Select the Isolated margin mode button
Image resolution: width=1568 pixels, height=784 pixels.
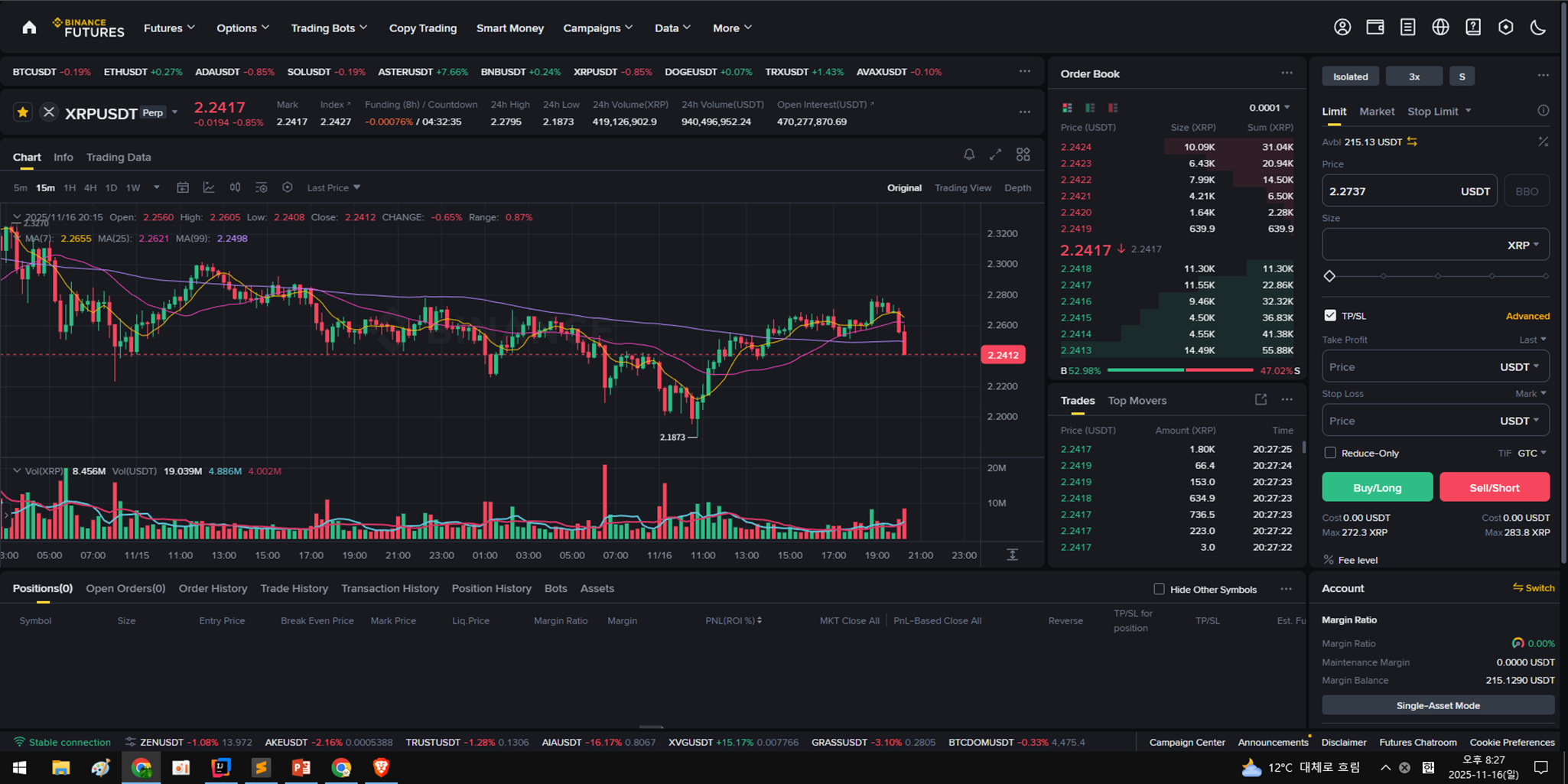click(1351, 76)
